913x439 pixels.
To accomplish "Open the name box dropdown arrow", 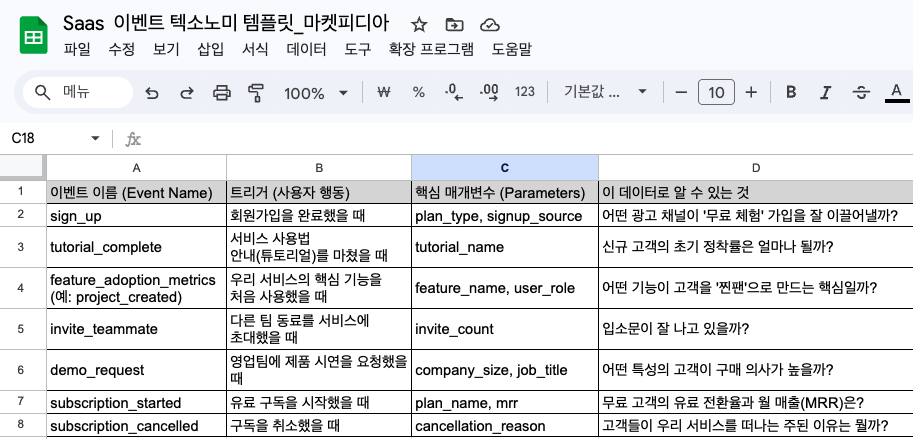I will [95, 139].
